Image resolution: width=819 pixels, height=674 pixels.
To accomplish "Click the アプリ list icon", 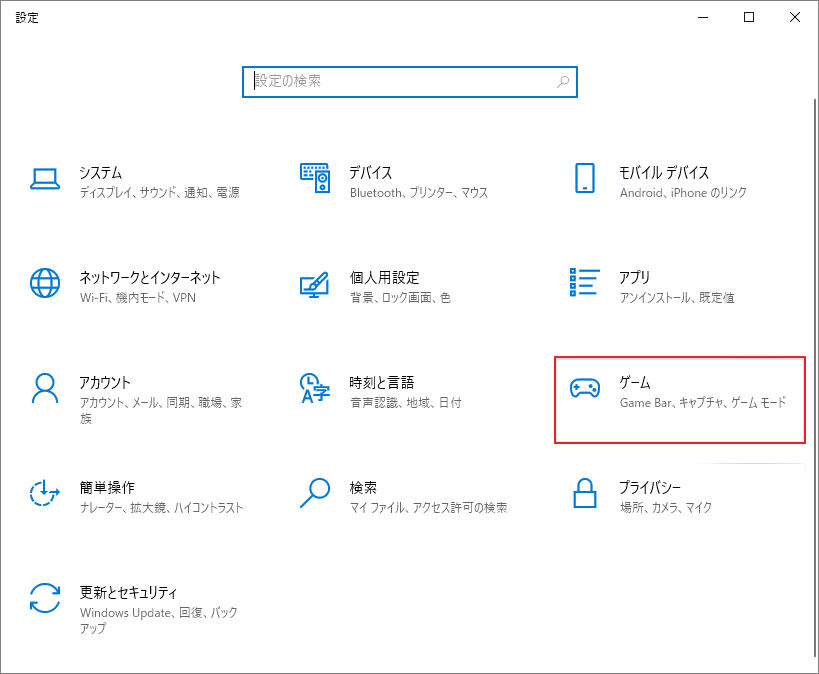I will (584, 282).
